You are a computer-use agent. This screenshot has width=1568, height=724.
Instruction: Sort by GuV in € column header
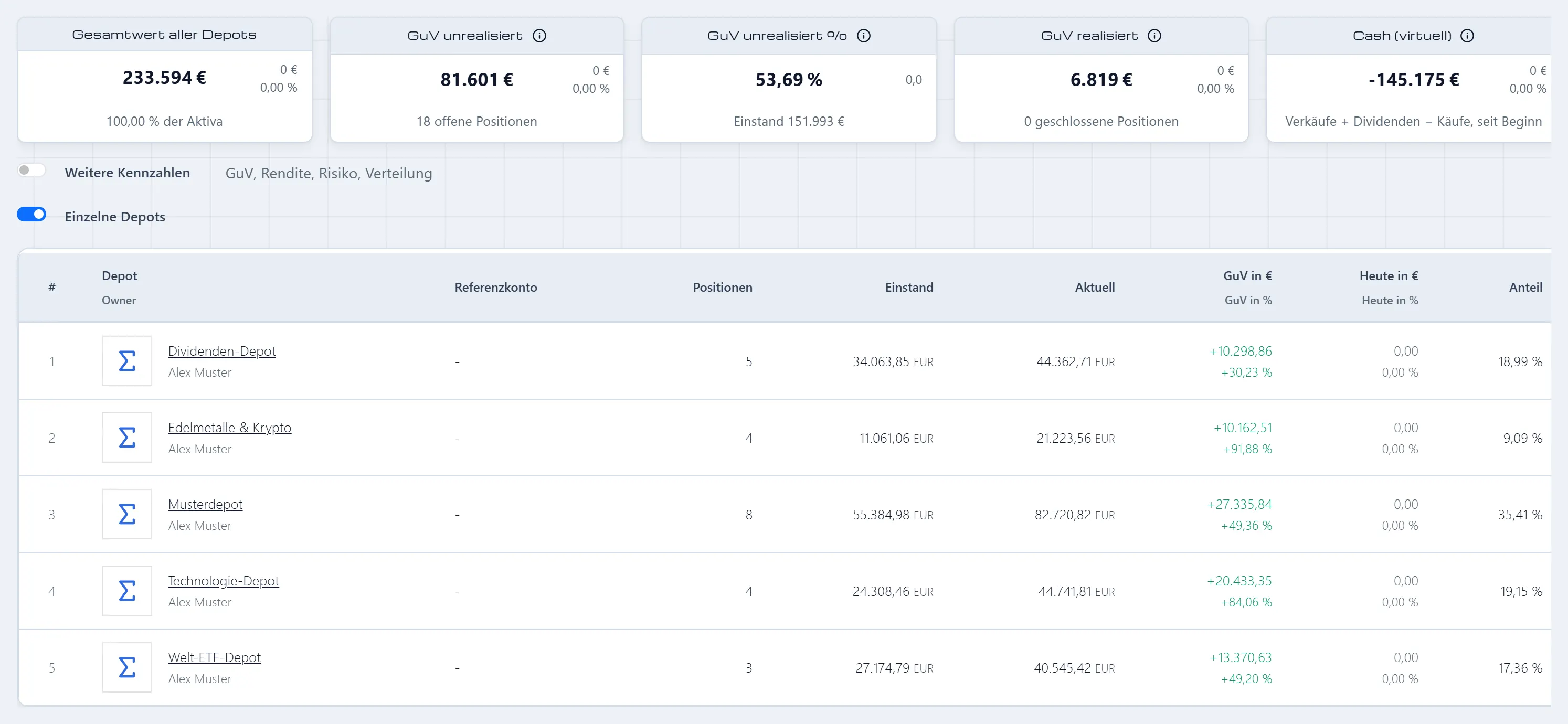coord(1247,275)
